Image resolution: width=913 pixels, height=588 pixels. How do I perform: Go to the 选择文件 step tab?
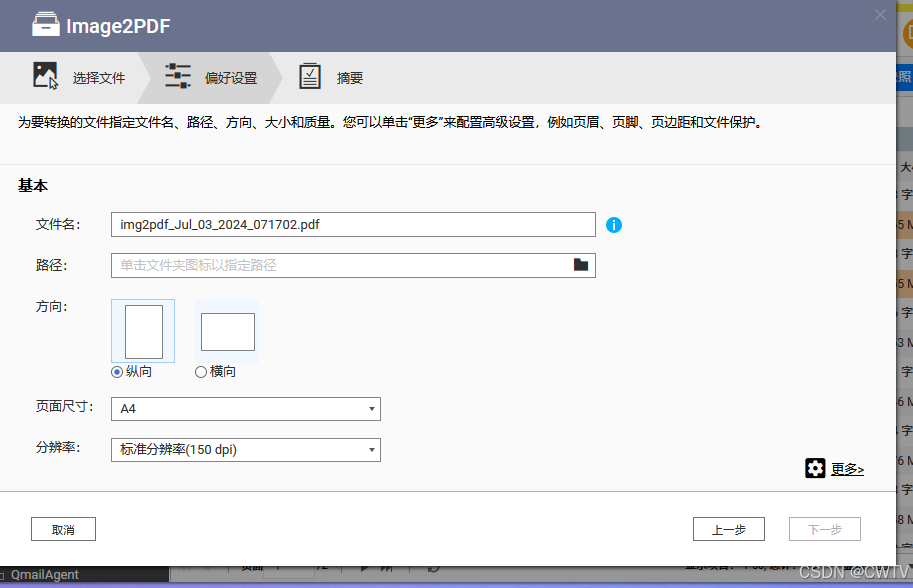pos(73,77)
